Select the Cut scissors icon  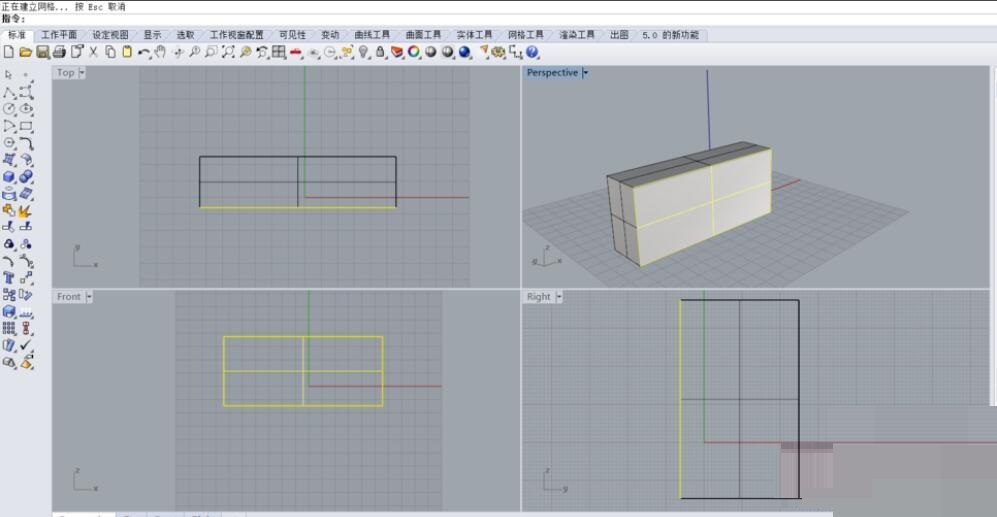click(x=94, y=52)
